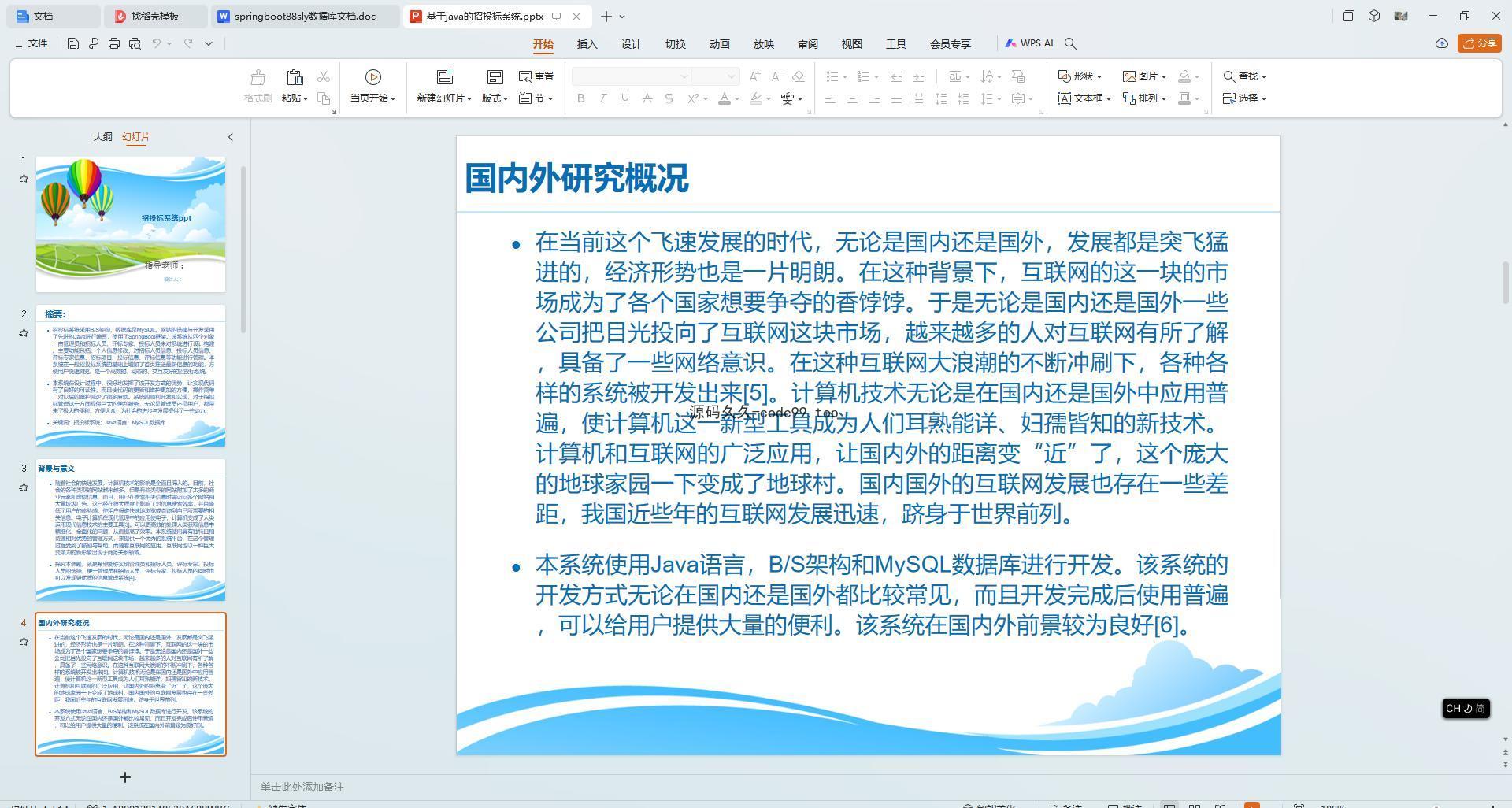1512x808 pixels.
Task: Add slide with plus under thumbnails
Action: point(124,777)
